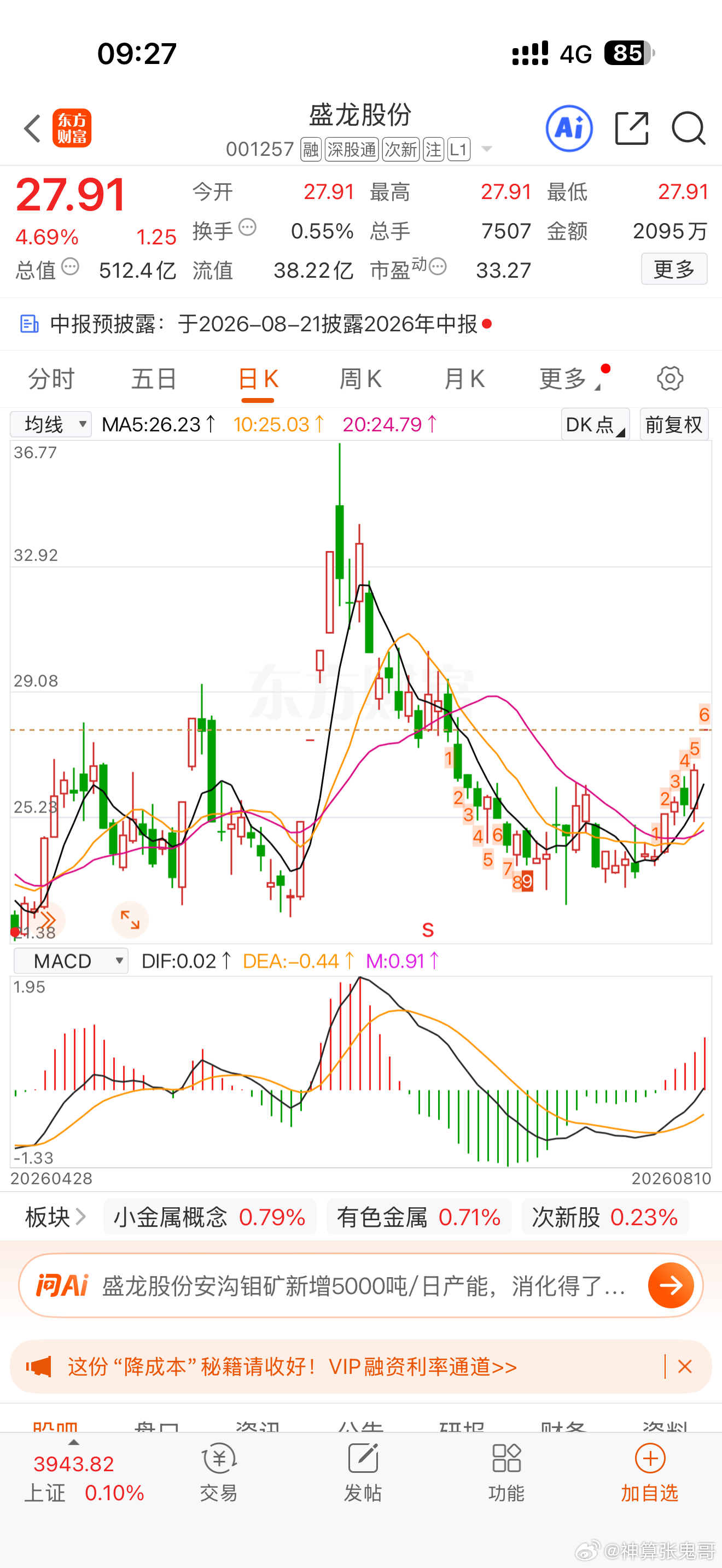Open 功能 in bottom bar
The image size is (722, 1568).
click(506, 1473)
